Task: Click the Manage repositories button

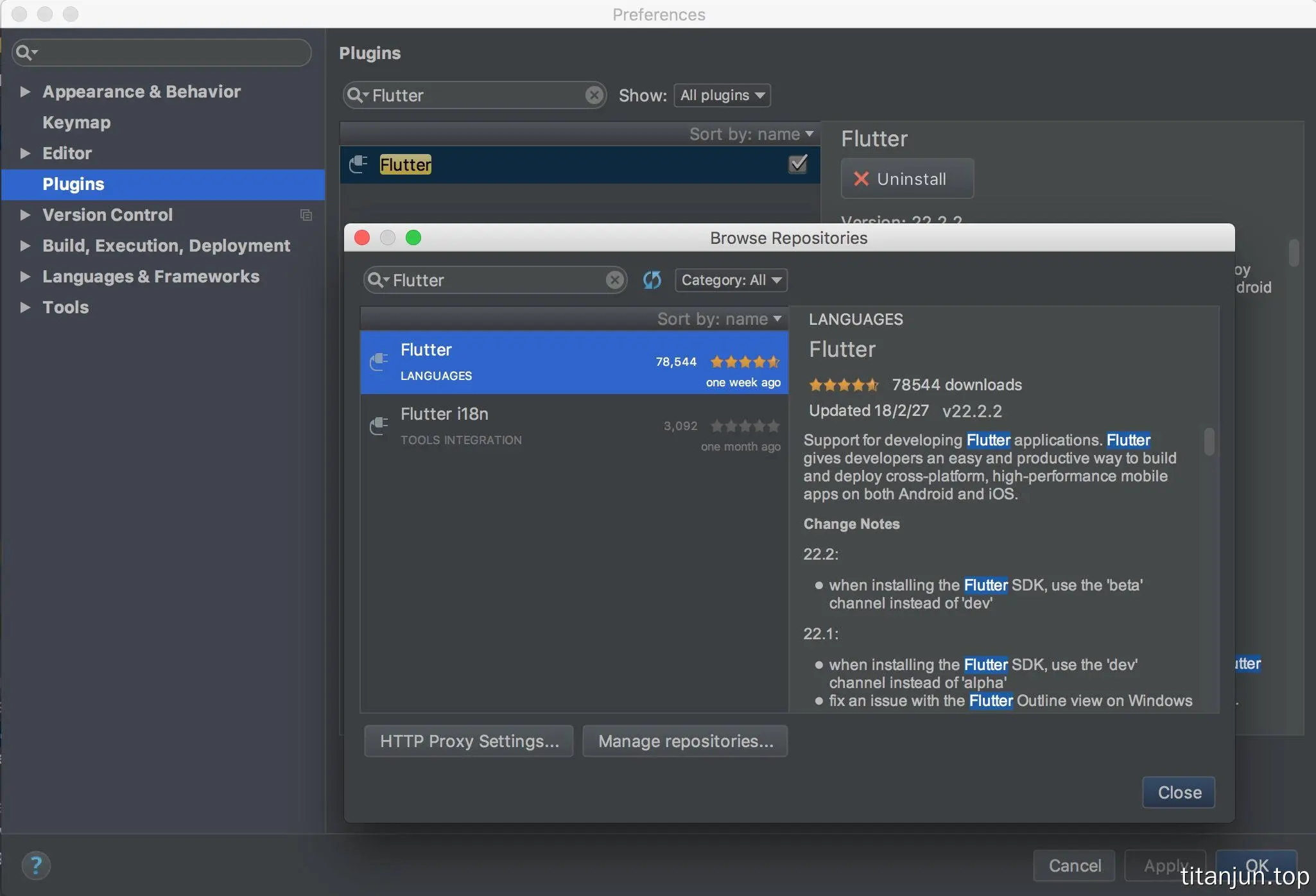Action: pos(685,741)
